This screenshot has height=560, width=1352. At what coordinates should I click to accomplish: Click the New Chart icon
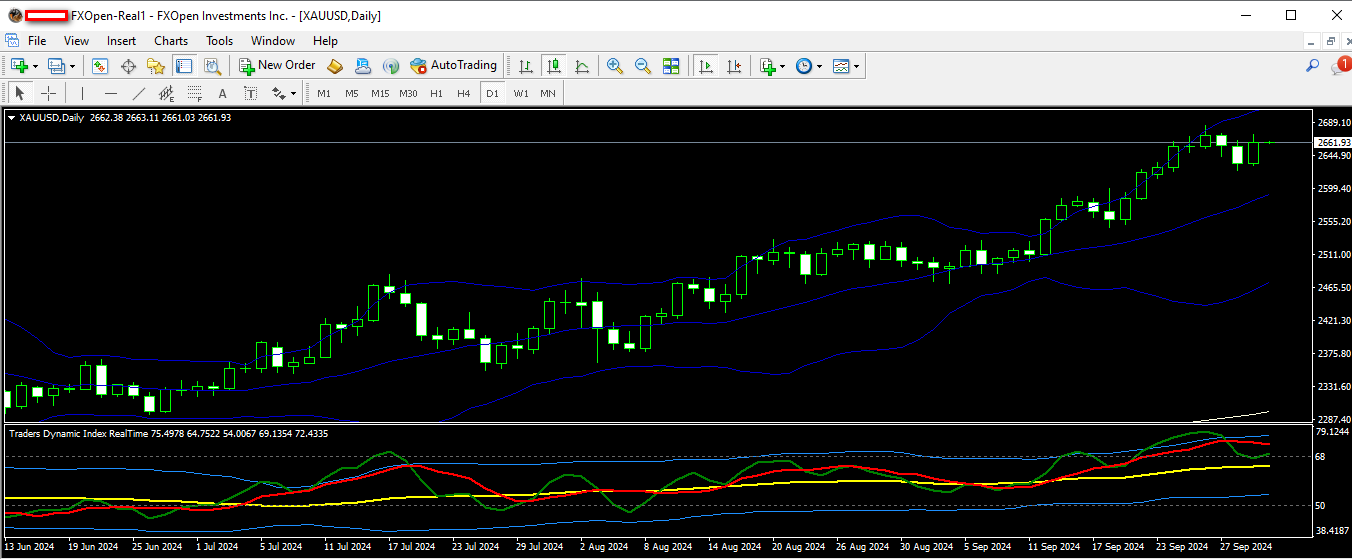click(19, 66)
